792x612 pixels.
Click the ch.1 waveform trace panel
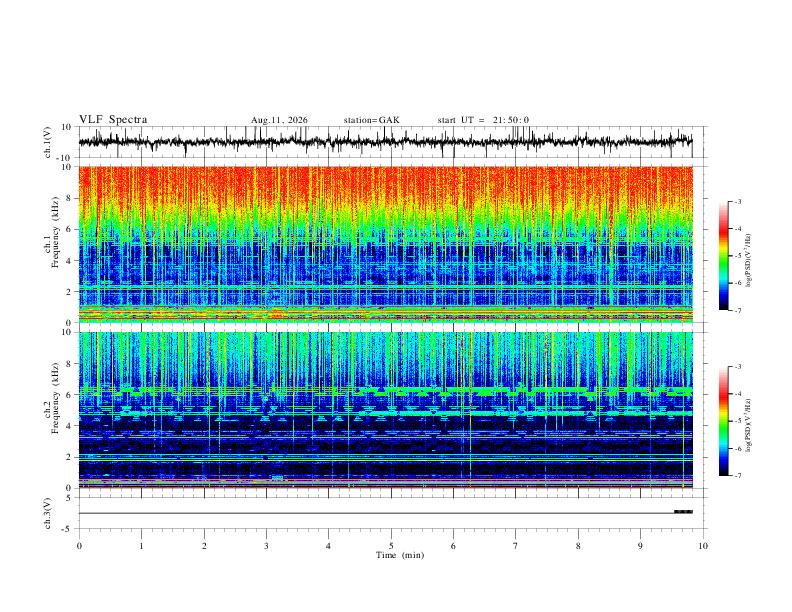click(385, 142)
